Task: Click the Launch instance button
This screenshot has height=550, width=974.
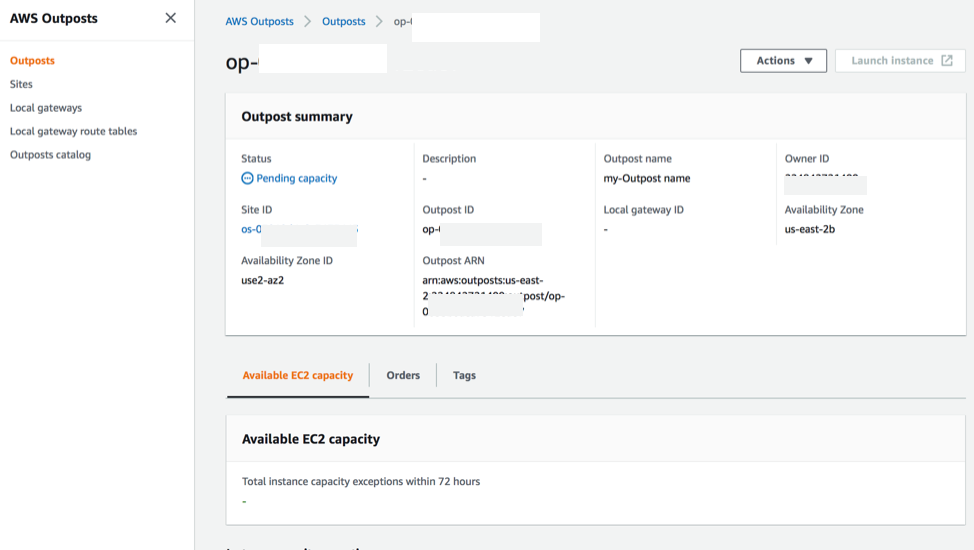Action: 900,60
